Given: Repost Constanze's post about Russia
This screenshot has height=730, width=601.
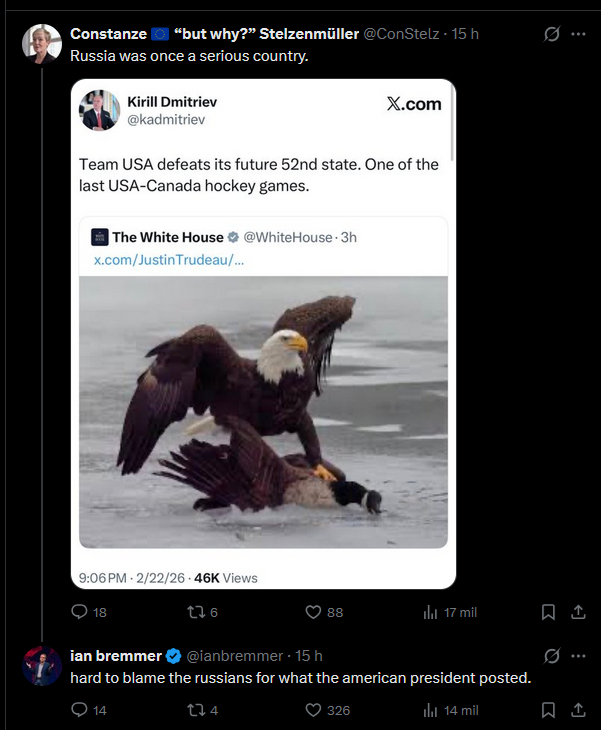Looking at the screenshot, I should point(193,612).
